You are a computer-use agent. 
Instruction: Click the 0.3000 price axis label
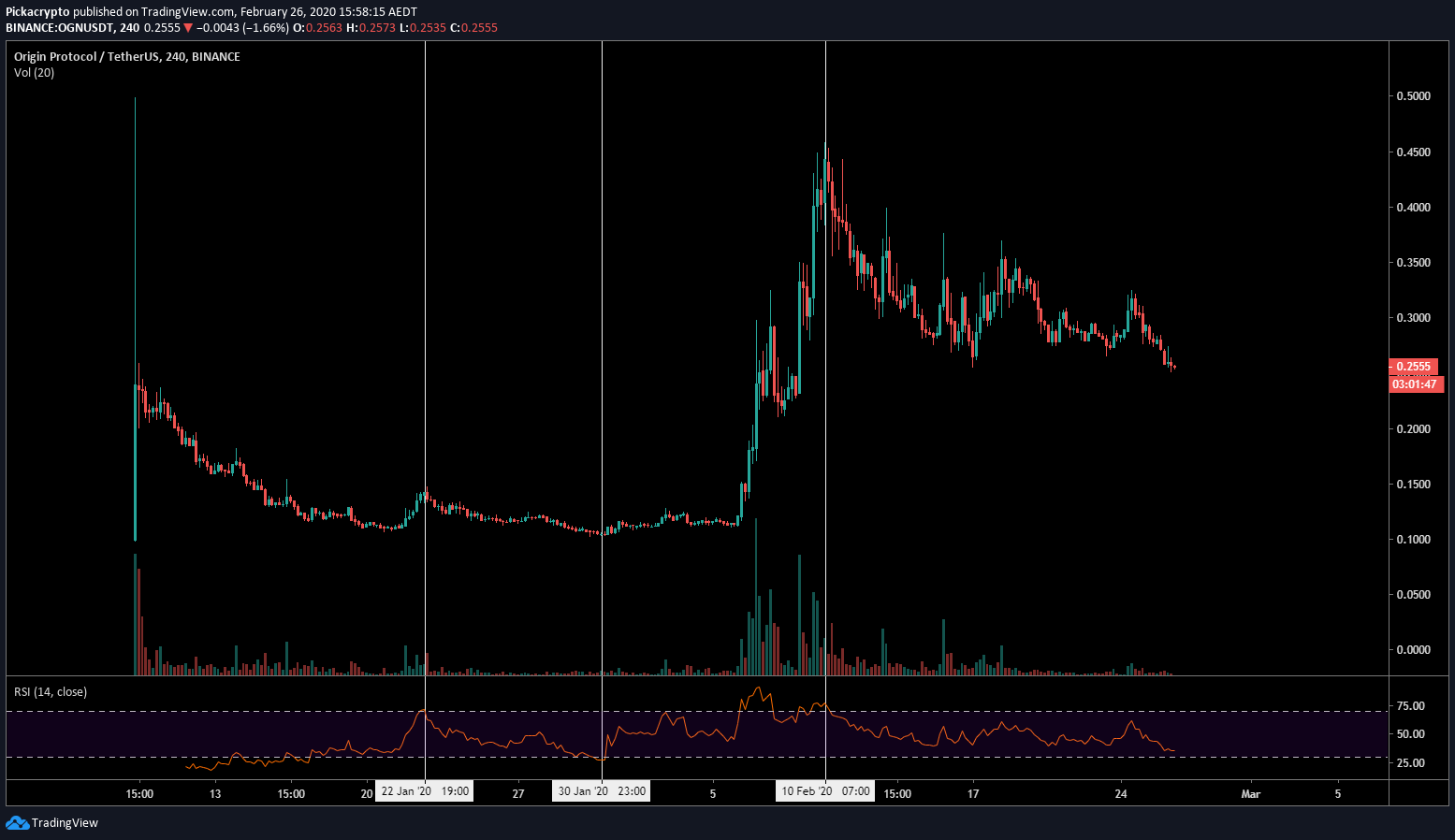1413,318
